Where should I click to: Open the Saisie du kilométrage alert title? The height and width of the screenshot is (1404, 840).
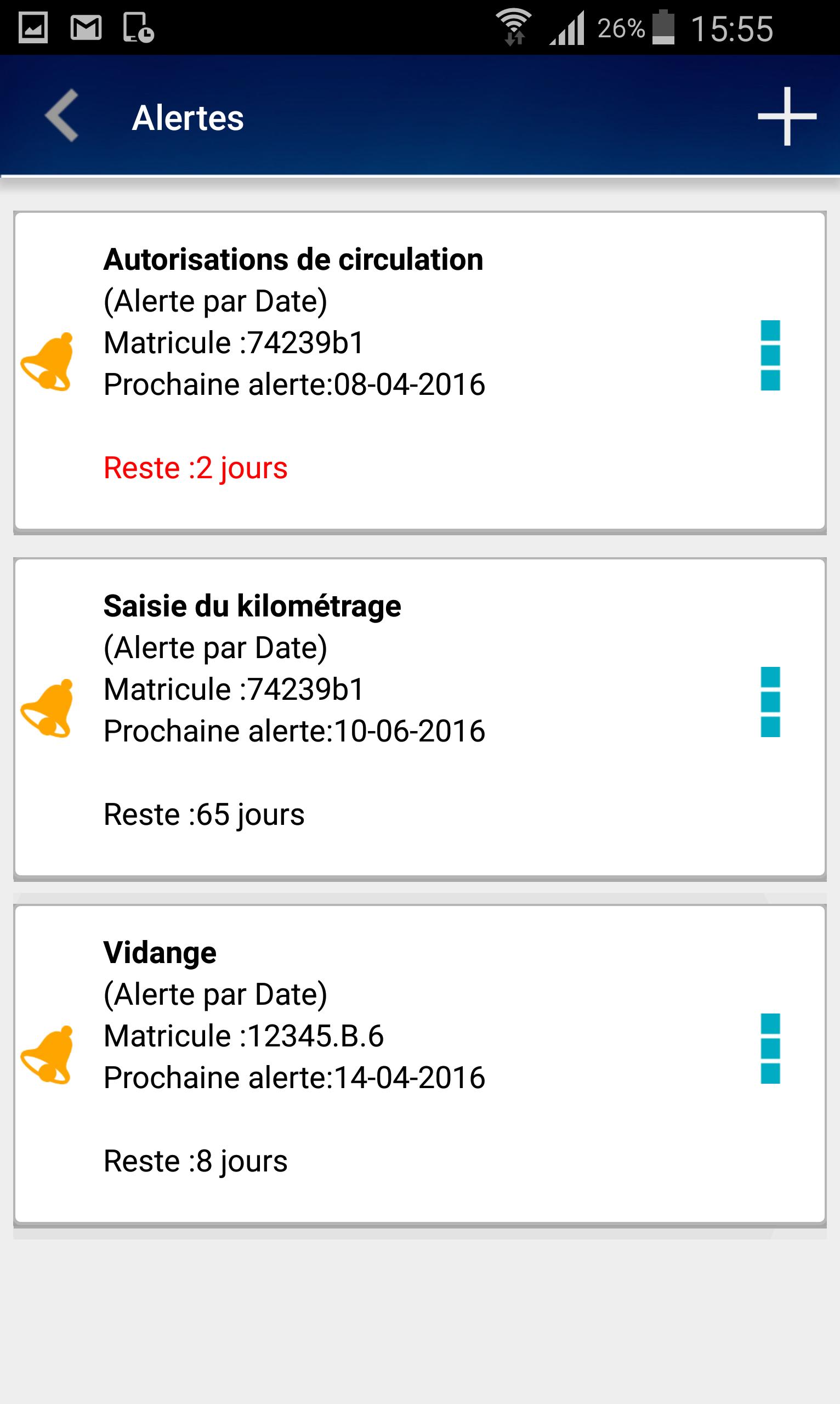(x=252, y=607)
